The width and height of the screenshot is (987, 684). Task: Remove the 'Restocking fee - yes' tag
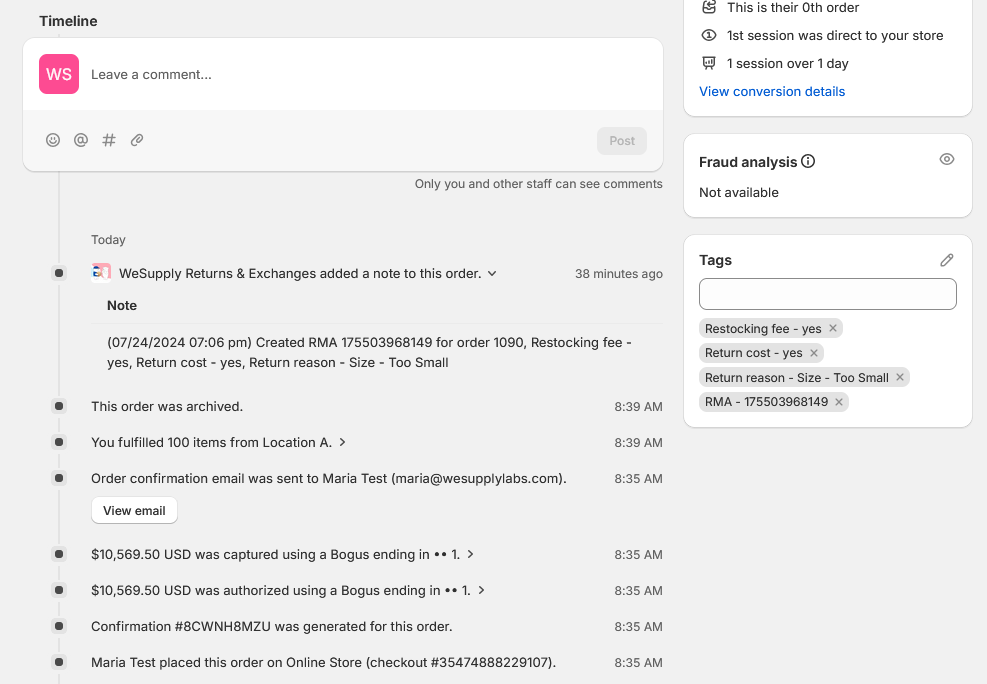click(833, 328)
